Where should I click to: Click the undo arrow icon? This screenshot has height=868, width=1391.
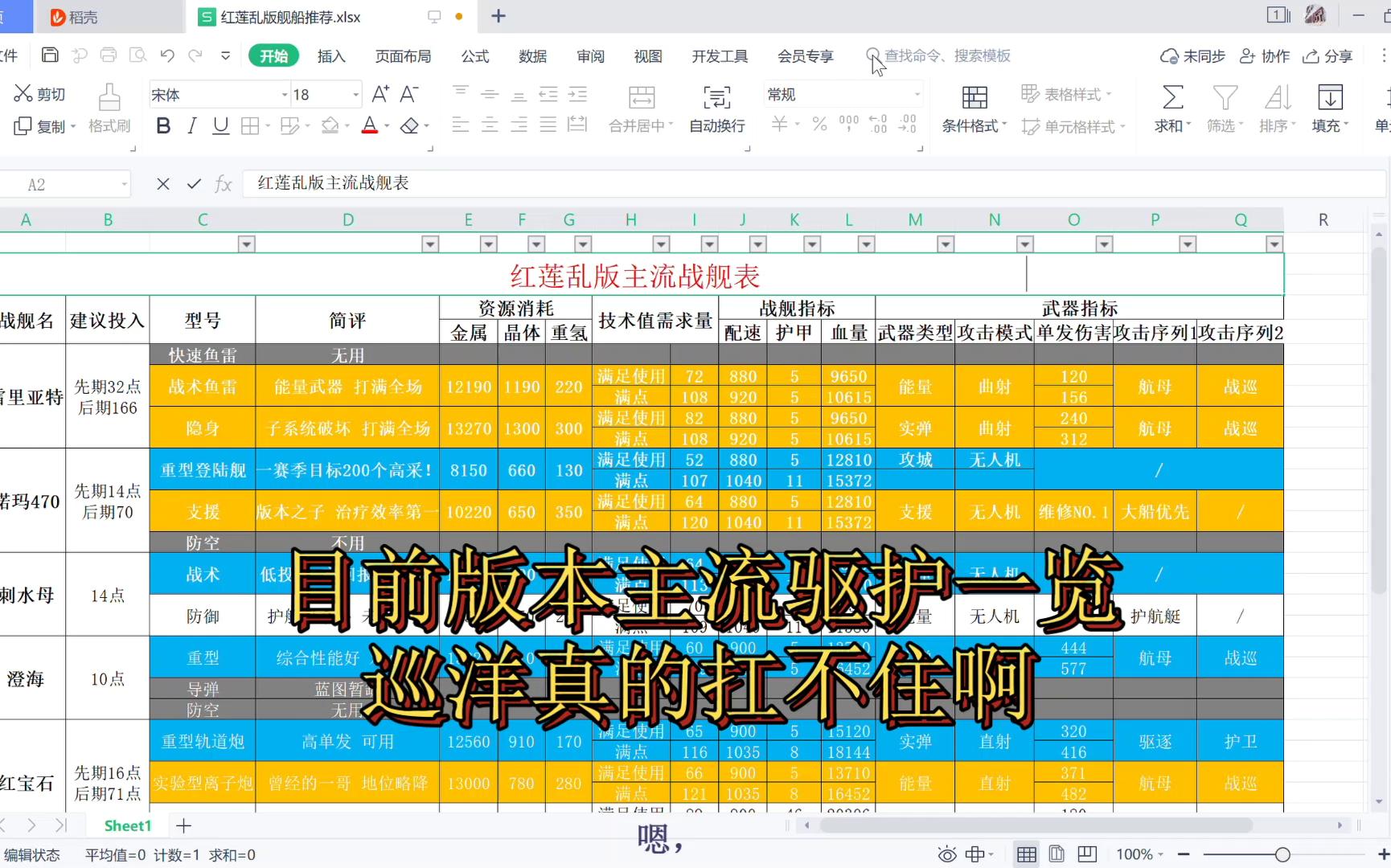pos(167,55)
